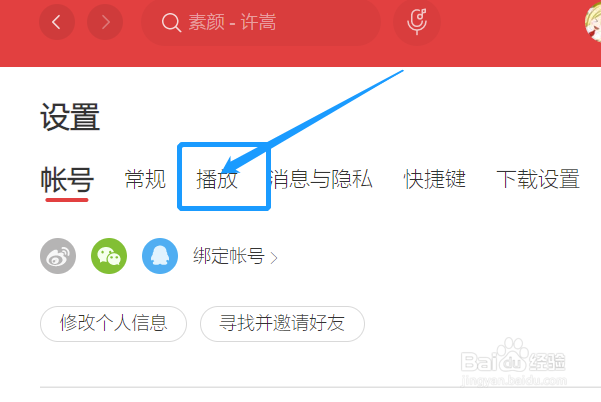Switch to the 下载设置 tab
The image size is (601, 402).
click(x=538, y=179)
